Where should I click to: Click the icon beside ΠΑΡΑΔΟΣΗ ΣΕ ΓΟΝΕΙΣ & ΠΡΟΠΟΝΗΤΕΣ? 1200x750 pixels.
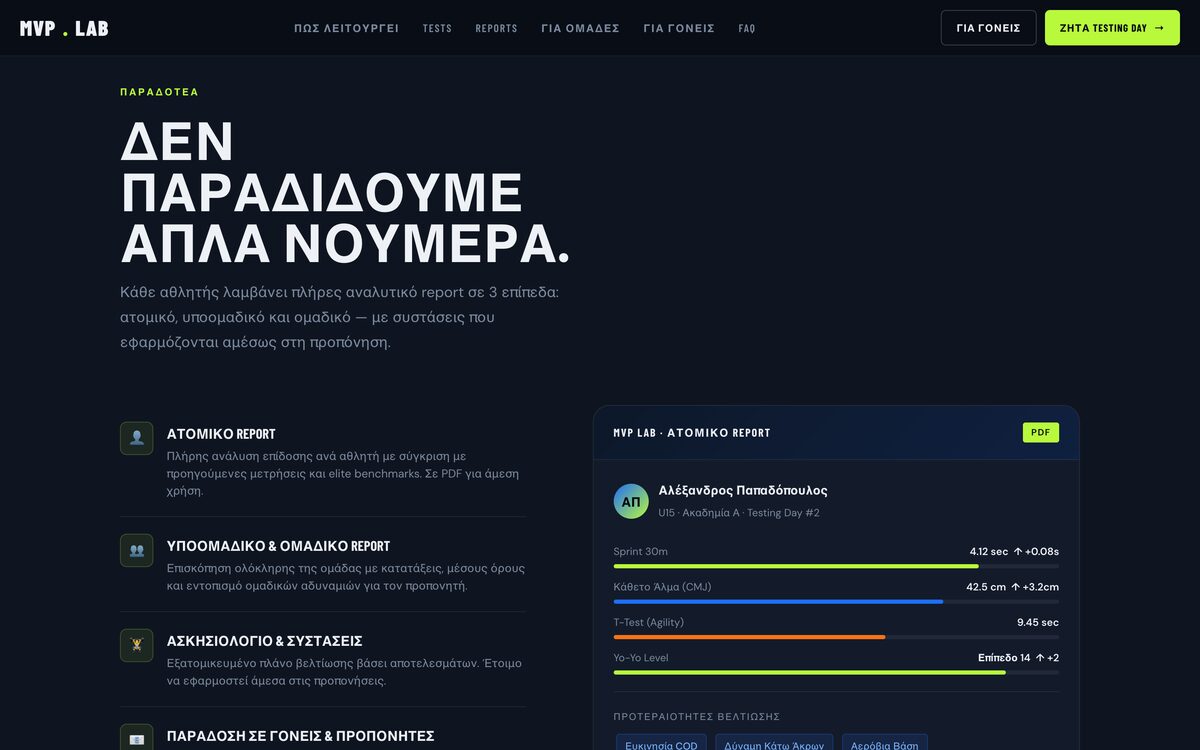(137, 738)
